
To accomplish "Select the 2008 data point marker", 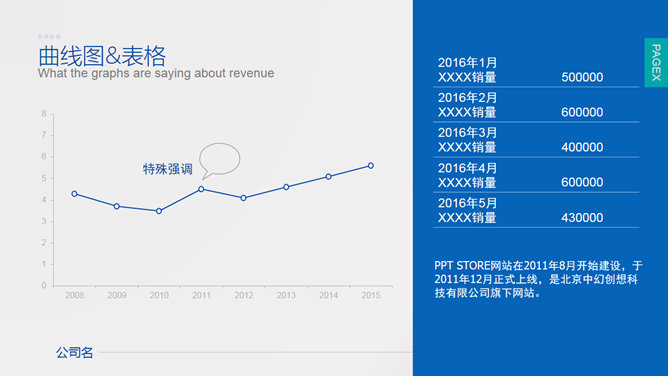I will click(75, 194).
